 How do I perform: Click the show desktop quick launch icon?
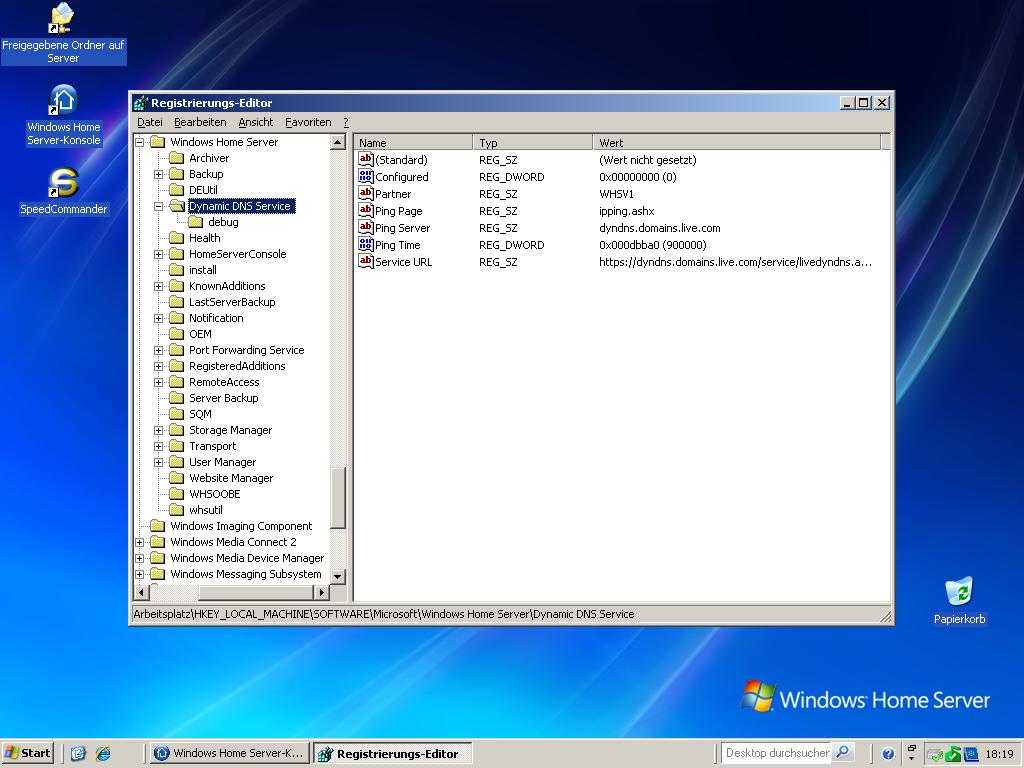(x=78, y=753)
